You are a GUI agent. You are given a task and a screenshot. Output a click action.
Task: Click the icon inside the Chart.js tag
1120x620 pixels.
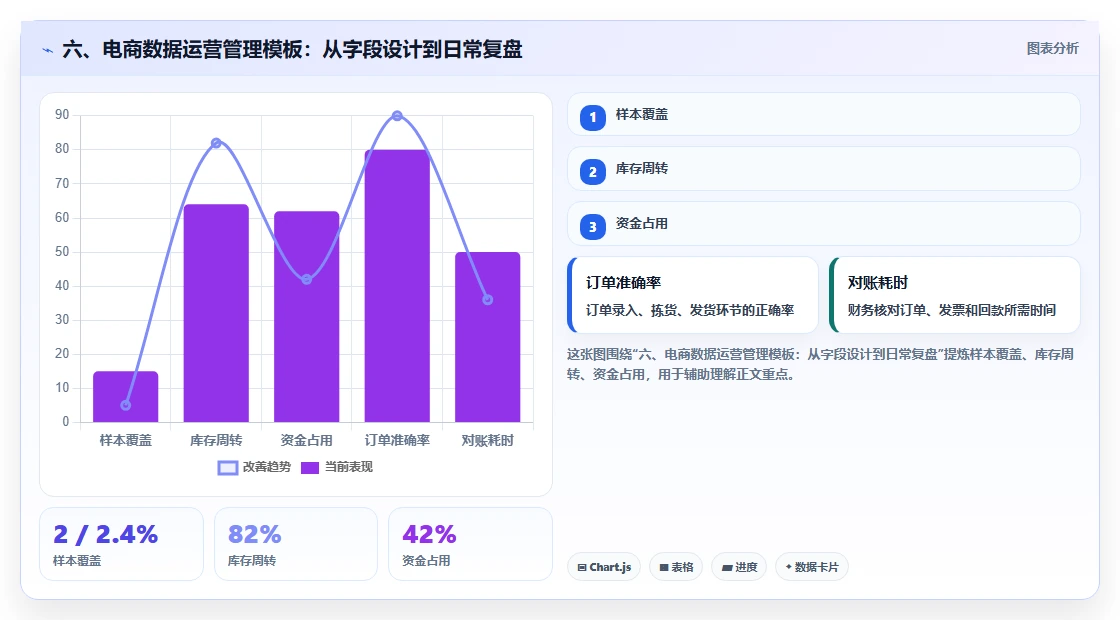coord(582,567)
